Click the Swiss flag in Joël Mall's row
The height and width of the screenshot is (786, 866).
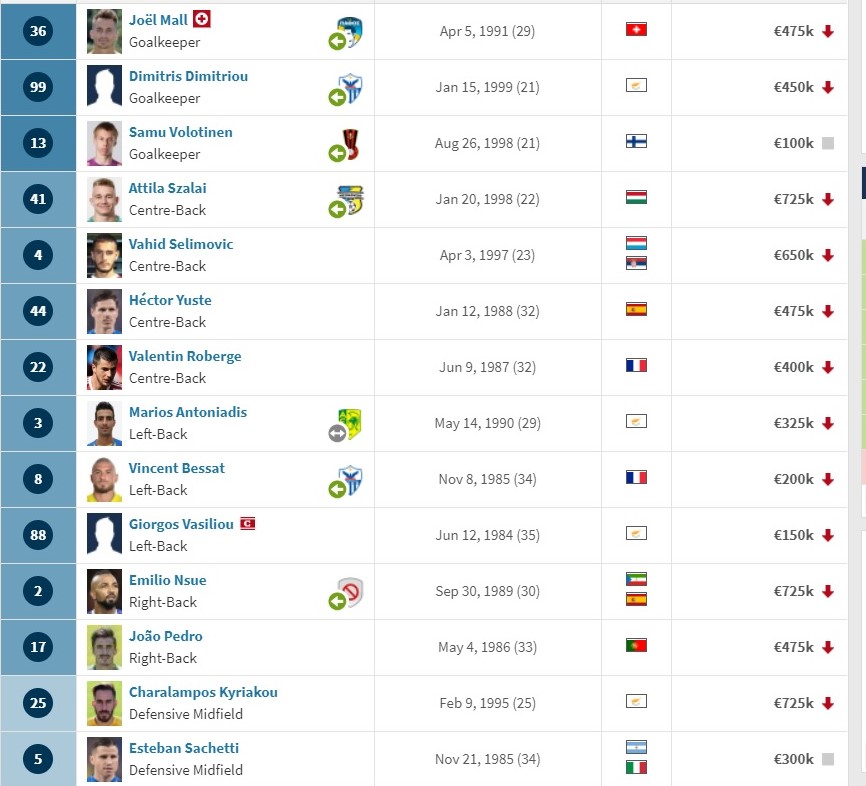[636, 29]
